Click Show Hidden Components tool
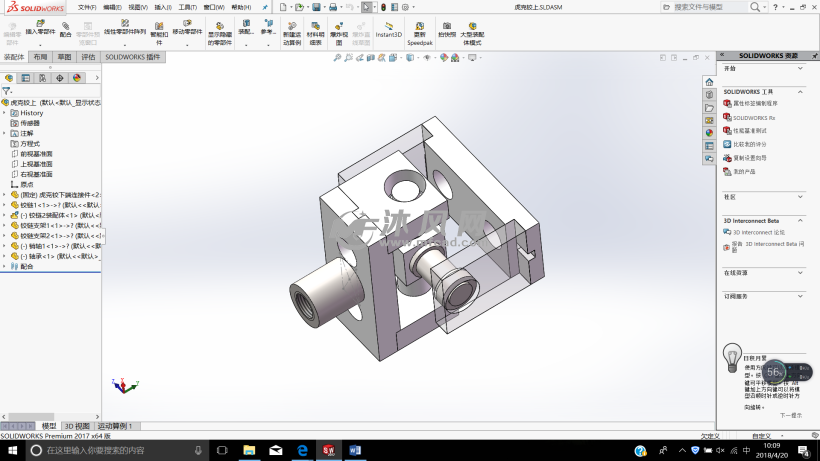820x461 pixels. tap(220, 33)
